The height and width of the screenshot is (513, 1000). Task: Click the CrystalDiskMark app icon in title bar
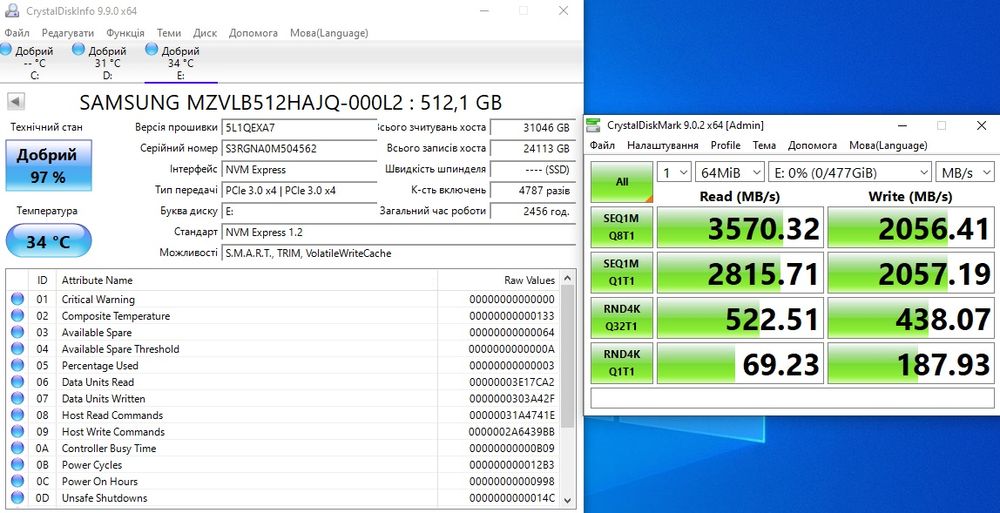click(593, 125)
